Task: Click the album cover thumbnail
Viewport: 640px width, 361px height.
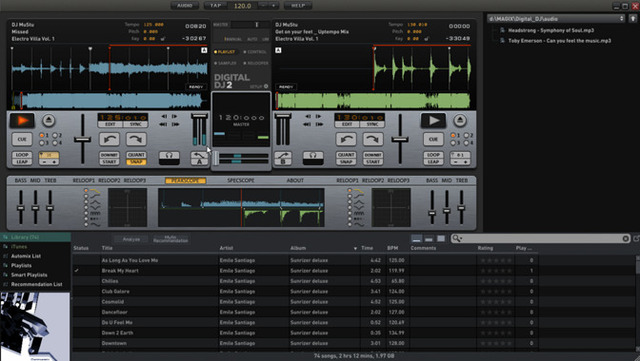Action: (35, 327)
